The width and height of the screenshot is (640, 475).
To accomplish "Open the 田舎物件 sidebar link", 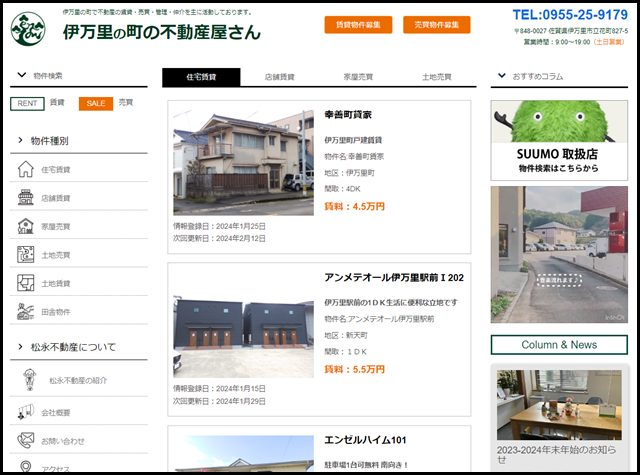I will 56,312.
